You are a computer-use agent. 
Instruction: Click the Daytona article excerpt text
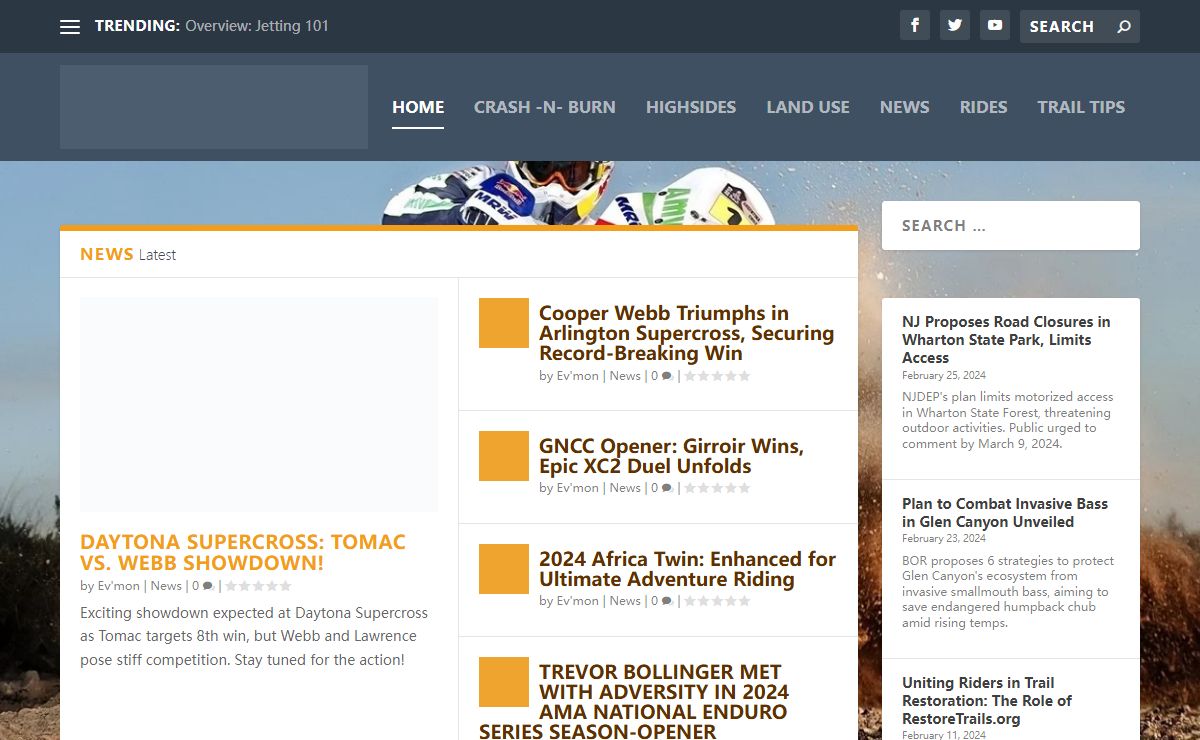(x=254, y=636)
